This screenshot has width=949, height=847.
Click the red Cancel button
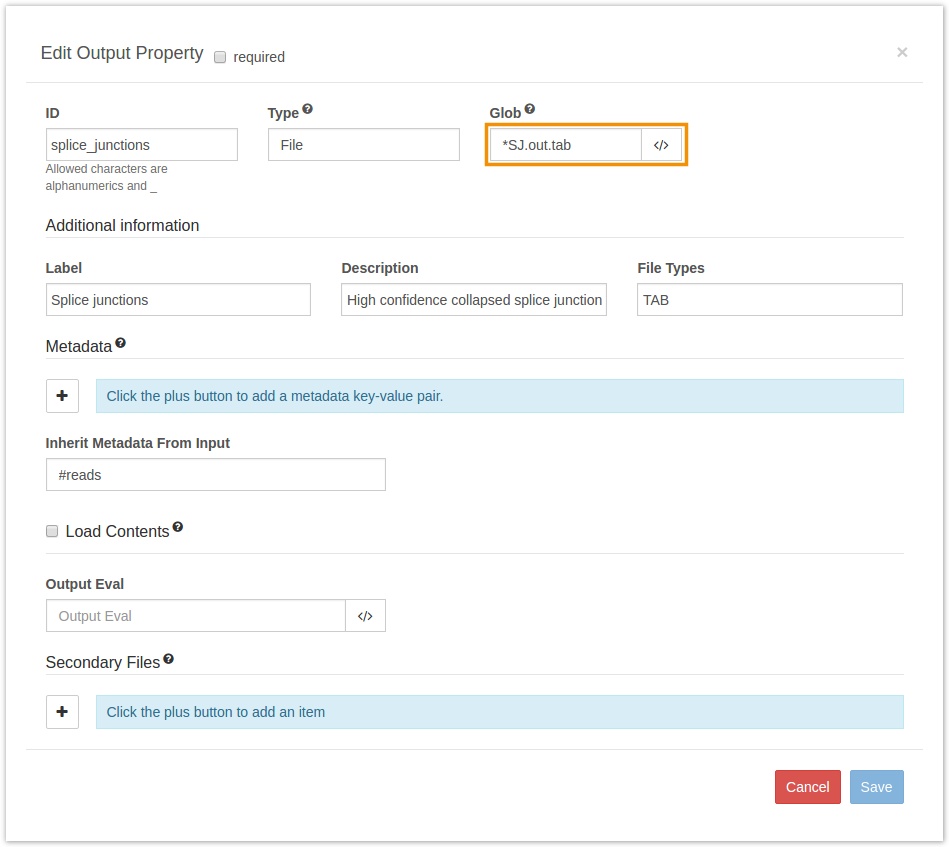tap(807, 787)
